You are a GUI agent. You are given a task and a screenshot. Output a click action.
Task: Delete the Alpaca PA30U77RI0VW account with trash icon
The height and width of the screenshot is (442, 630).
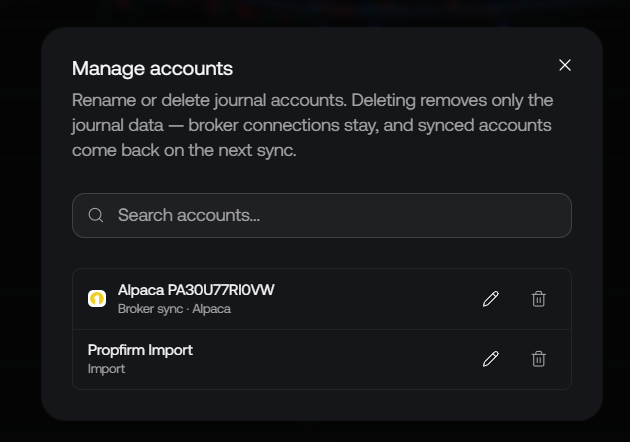coord(538,299)
